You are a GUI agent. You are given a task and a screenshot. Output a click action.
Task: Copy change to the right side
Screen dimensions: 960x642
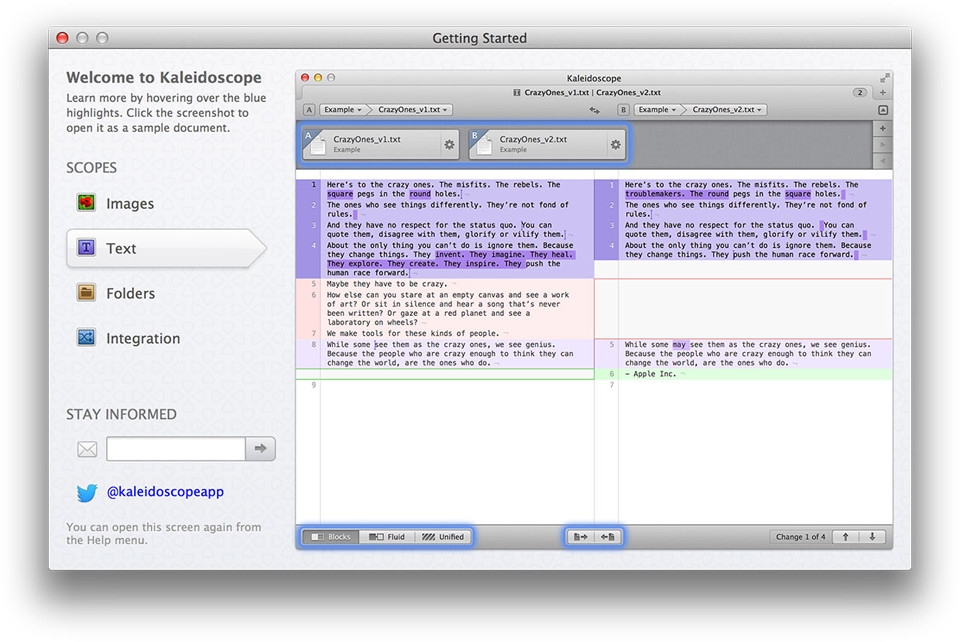coord(580,537)
